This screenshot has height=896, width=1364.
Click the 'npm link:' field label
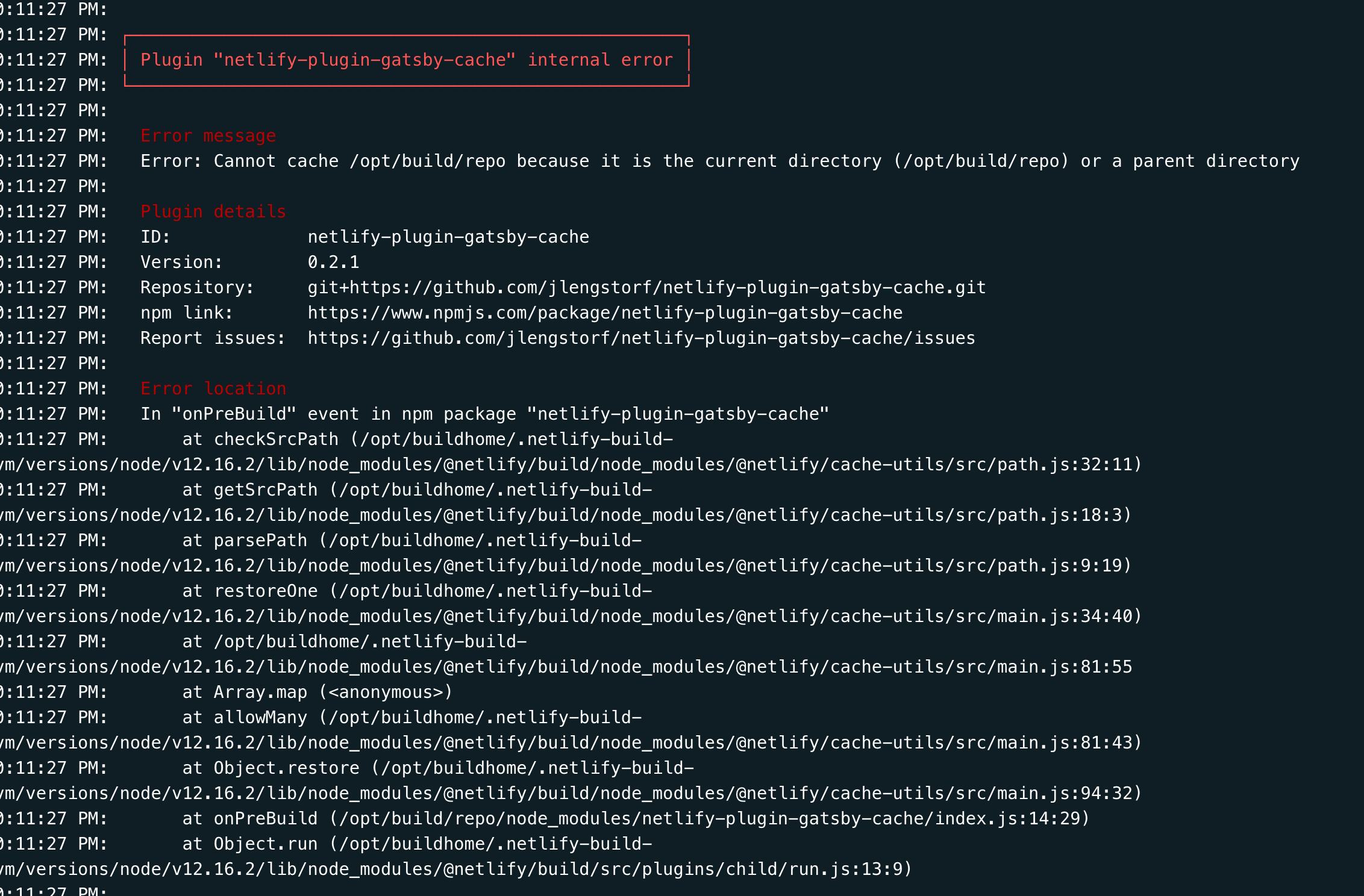pyautogui.click(x=187, y=313)
